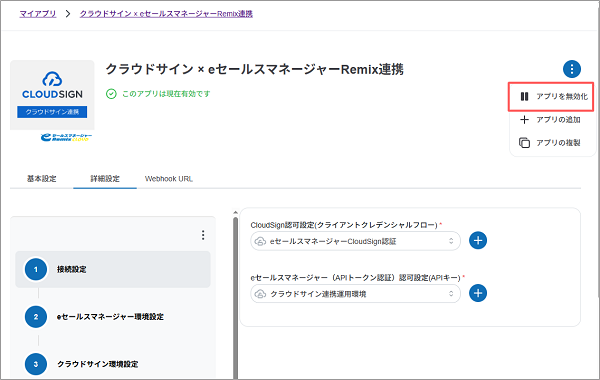Expand the CloudSign認可設定 dropdown

(355, 241)
